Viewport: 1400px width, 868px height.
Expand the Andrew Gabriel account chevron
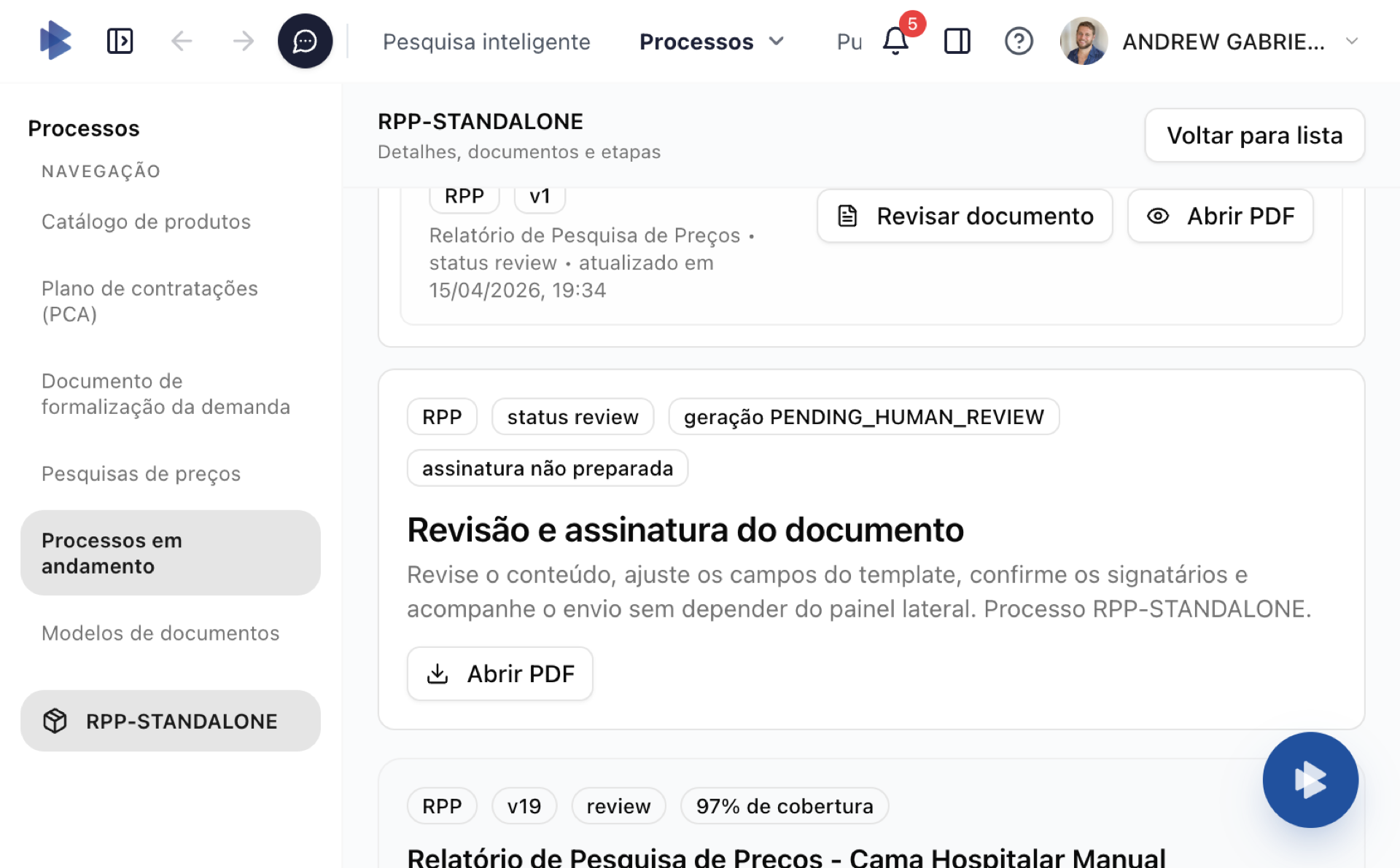pyautogui.click(x=1351, y=42)
